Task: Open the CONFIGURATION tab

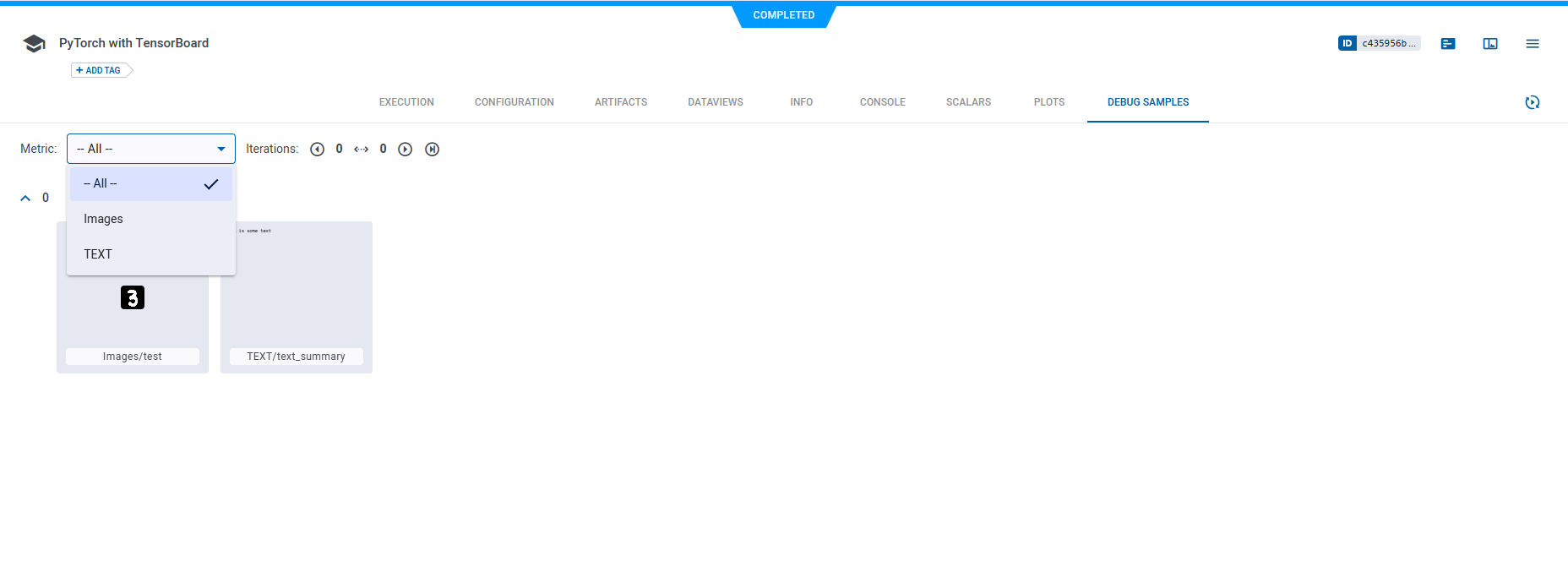Action: (x=514, y=102)
